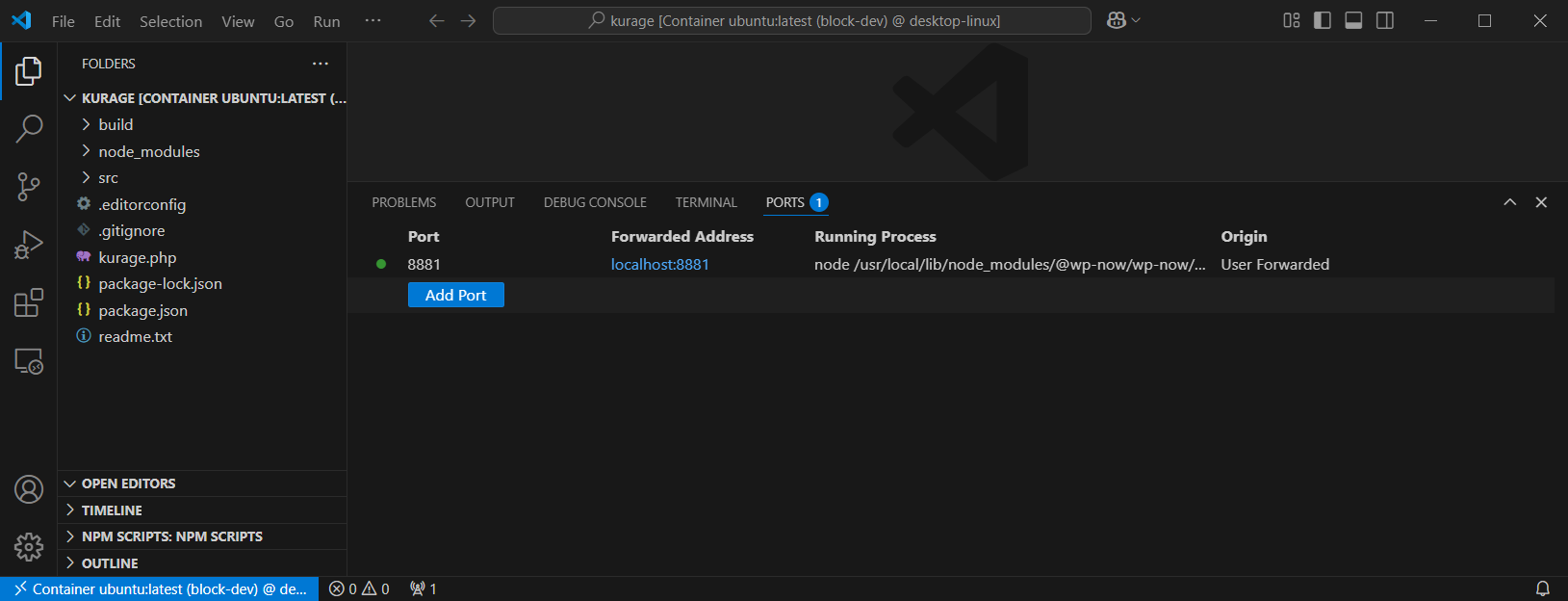Viewport: 1568px width, 601px height.
Task: Open the .gitignore file
Action: click(202, 230)
